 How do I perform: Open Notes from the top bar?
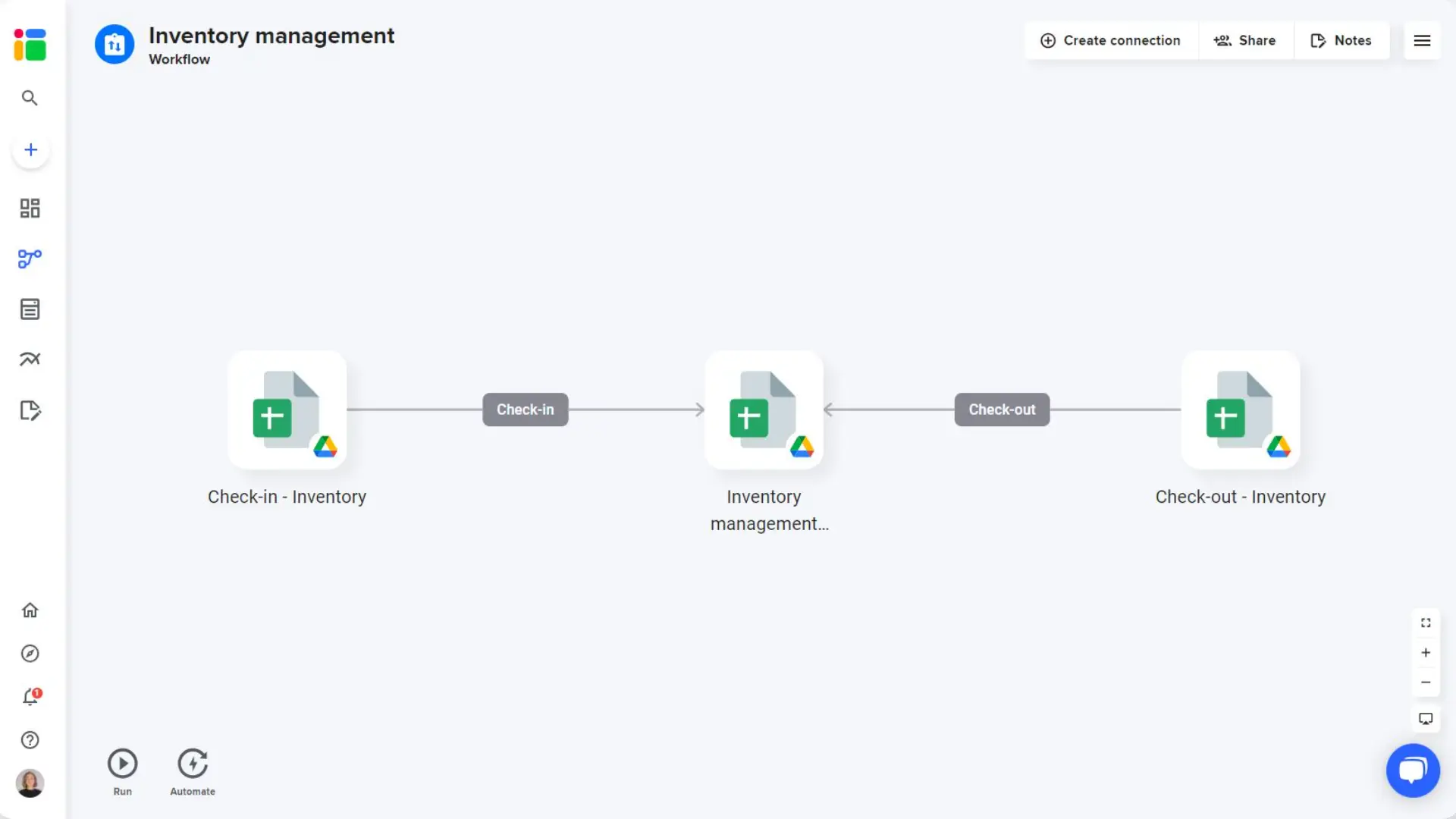pos(1341,40)
